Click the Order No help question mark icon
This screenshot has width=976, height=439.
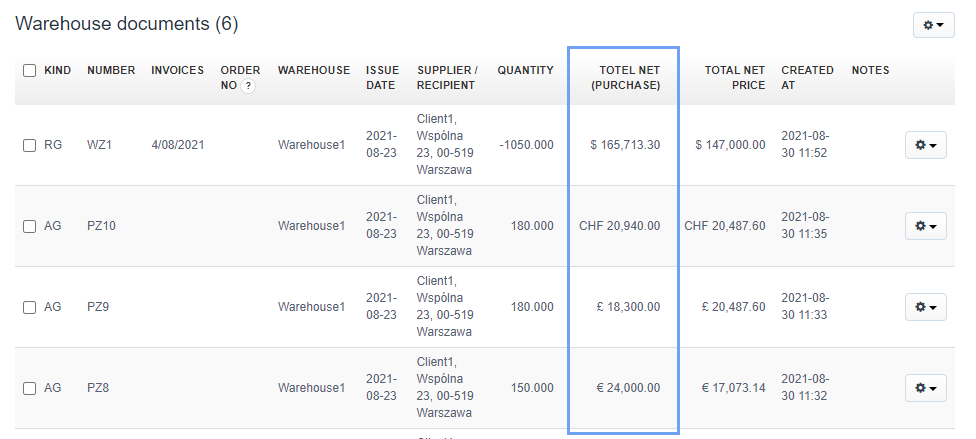248,86
